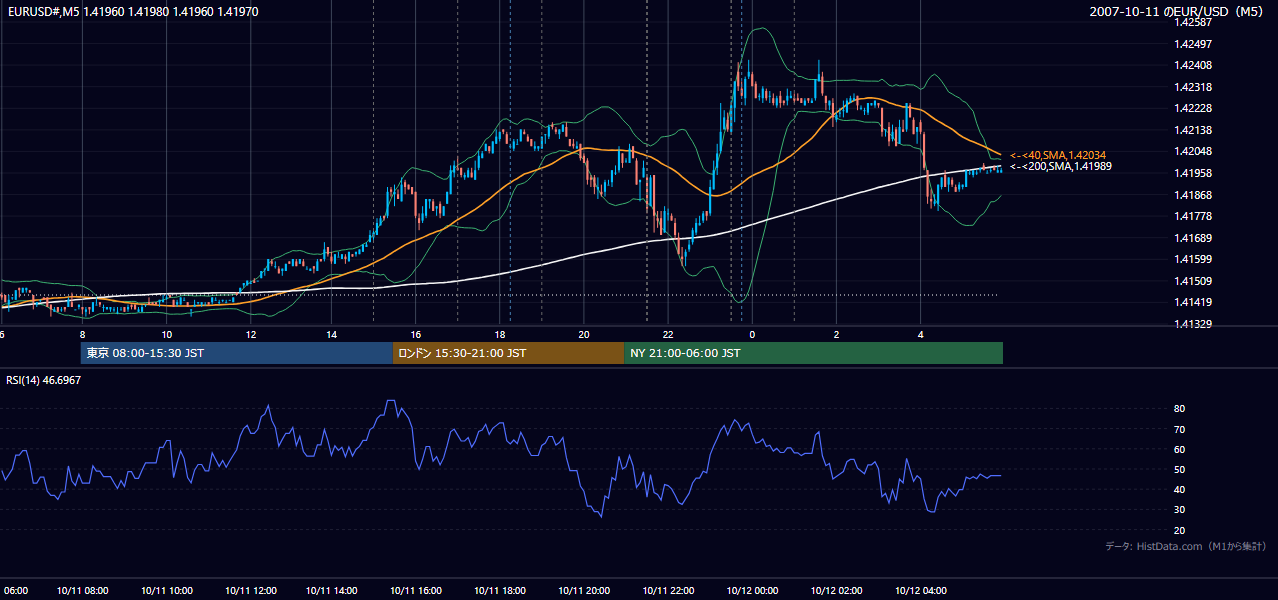The image size is (1278, 600).
Task: Click hour label 12 under the candlestick chart
Action: 250,335
